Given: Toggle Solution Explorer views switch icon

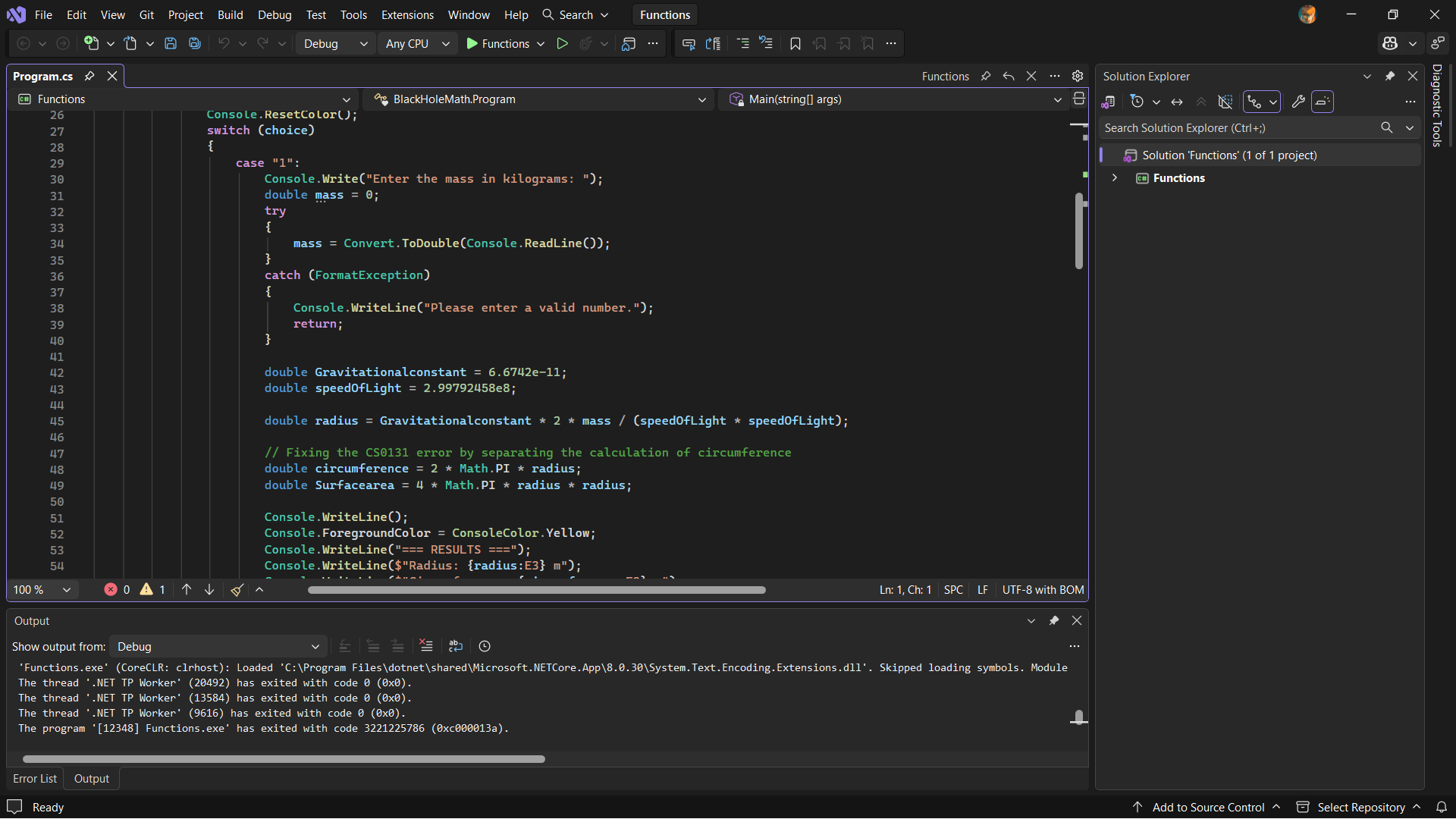Looking at the screenshot, I should [x=1108, y=102].
